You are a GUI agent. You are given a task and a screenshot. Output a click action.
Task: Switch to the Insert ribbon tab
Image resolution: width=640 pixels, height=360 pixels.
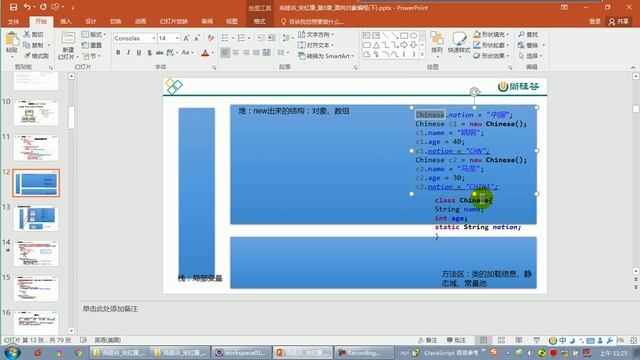point(66,21)
